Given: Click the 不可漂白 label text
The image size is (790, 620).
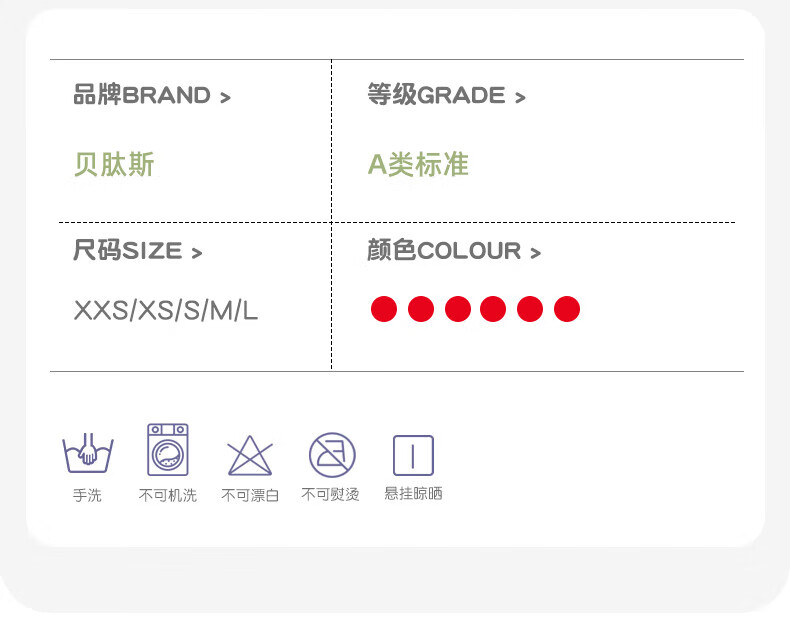Looking at the screenshot, I should click(x=250, y=495).
